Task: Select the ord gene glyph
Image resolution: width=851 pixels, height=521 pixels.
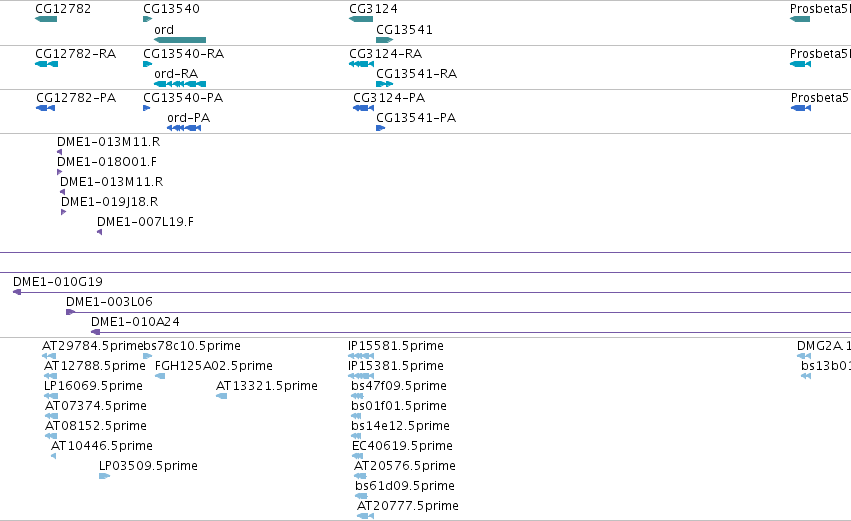Action: 180,40
